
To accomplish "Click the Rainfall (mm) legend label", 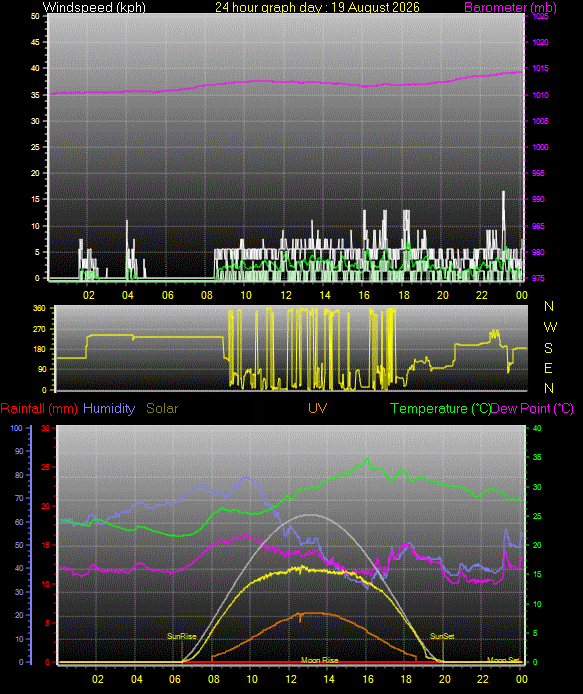I will (x=39, y=408).
